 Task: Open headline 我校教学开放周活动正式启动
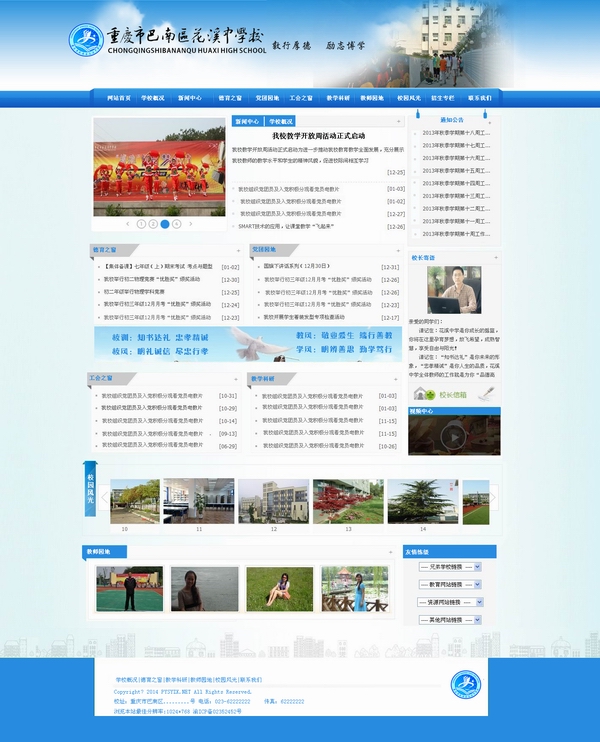318,135
